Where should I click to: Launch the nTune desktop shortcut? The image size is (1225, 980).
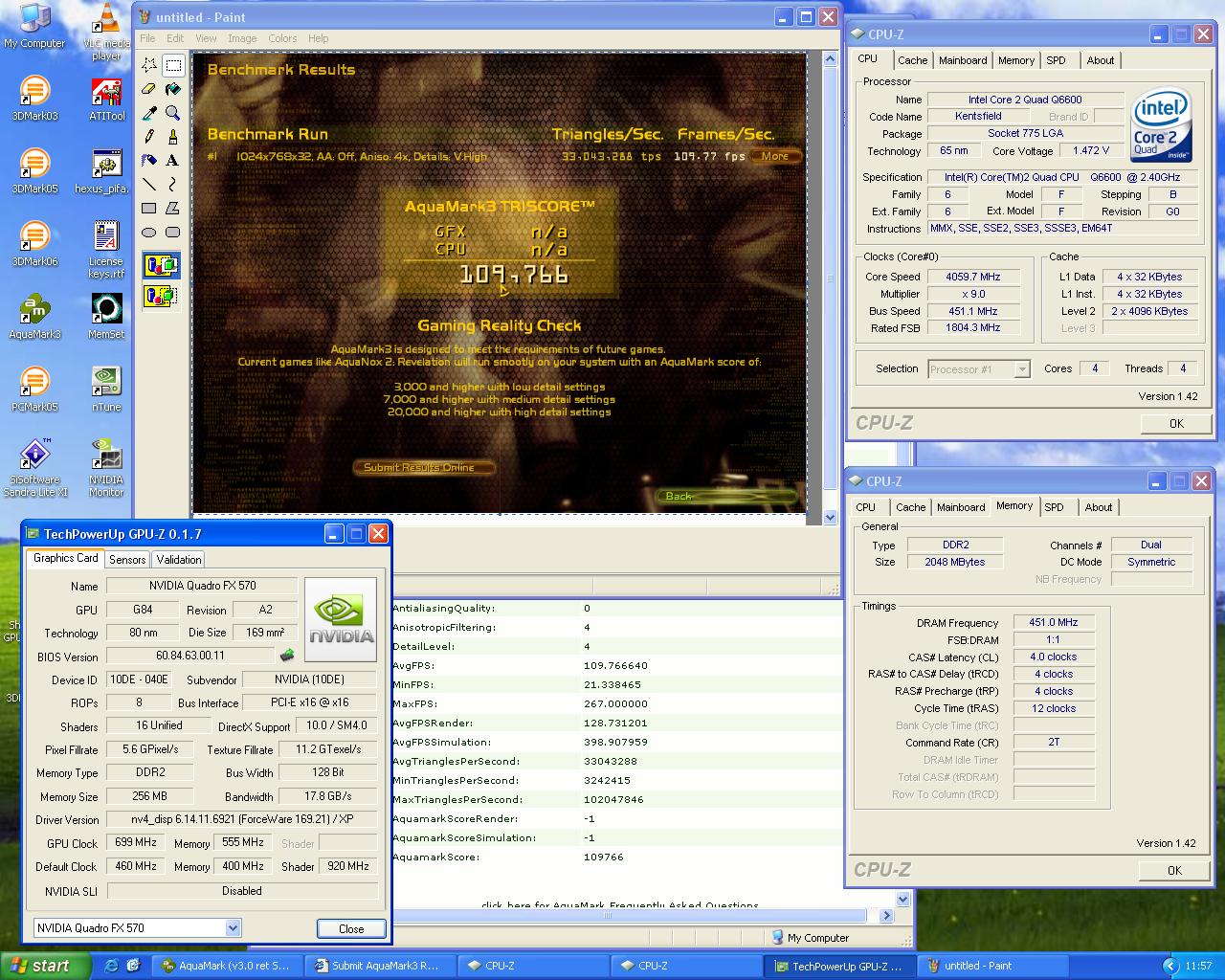tap(106, 390)
